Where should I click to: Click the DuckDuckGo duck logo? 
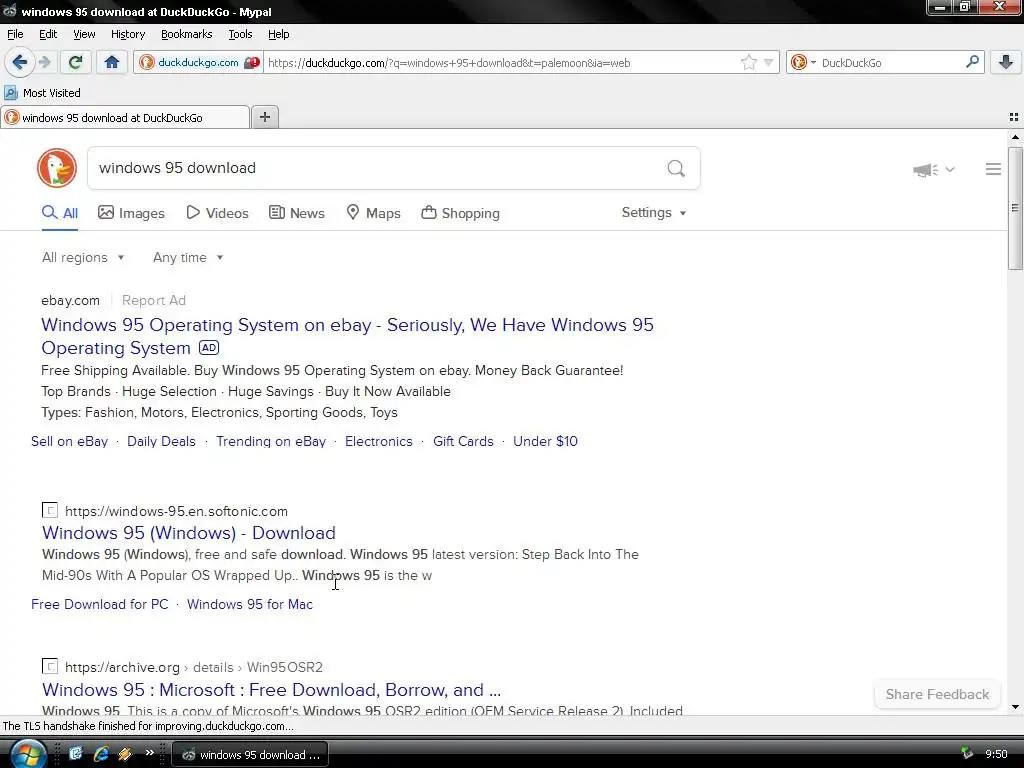57,168
